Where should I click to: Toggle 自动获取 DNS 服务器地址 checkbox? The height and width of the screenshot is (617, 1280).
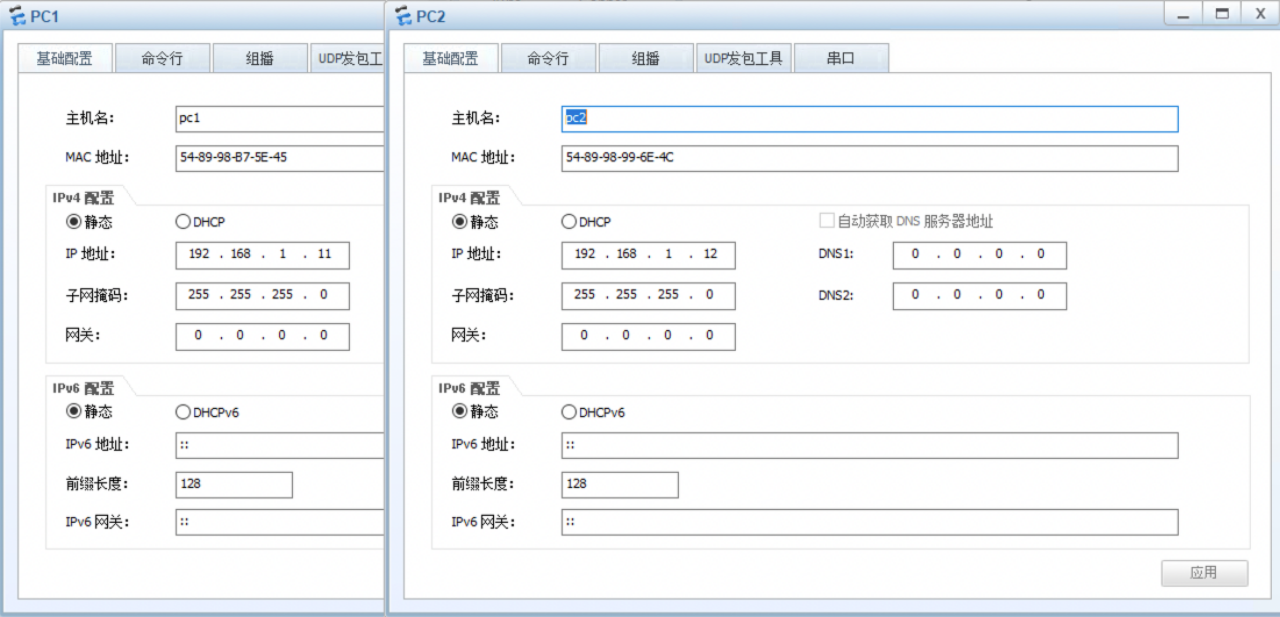tap(827, 221)
